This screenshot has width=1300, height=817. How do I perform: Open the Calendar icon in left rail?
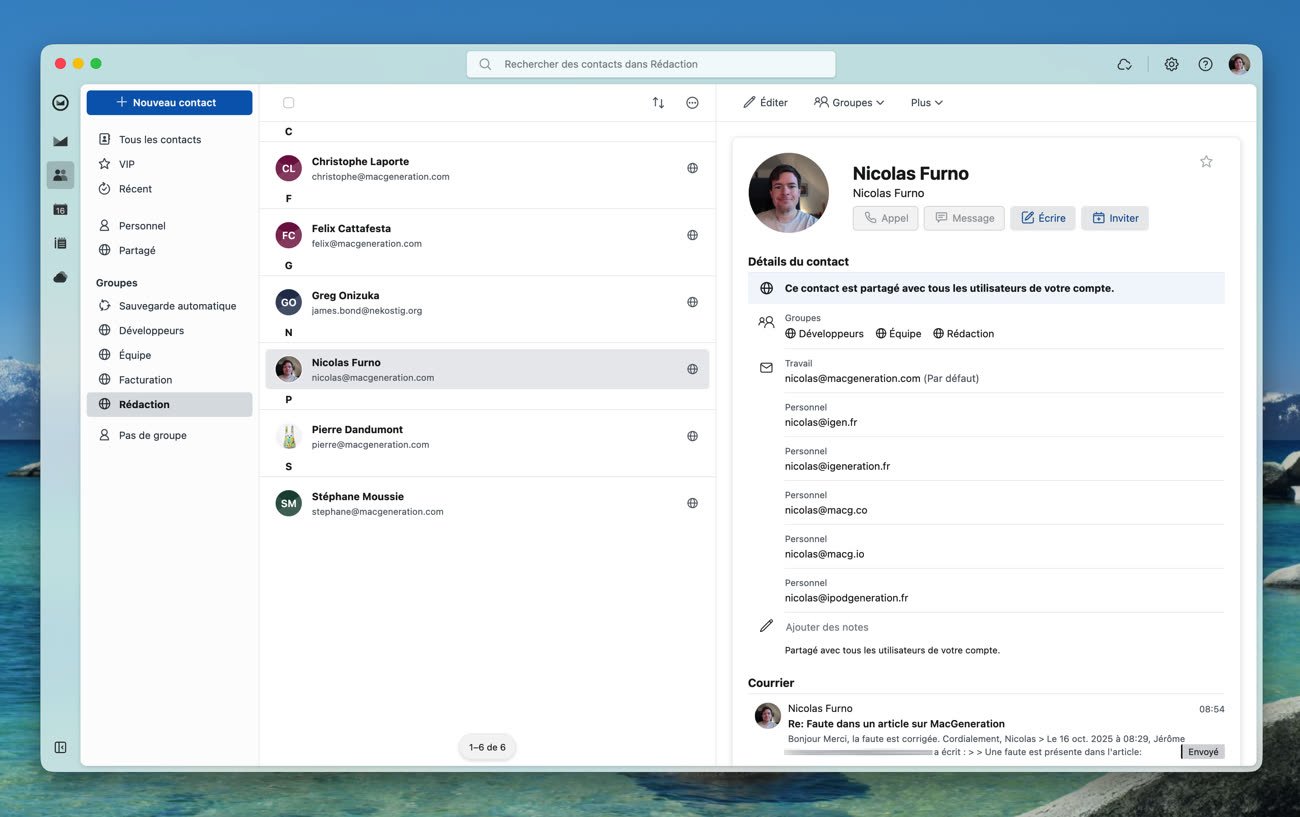click(x=60, y=209)
